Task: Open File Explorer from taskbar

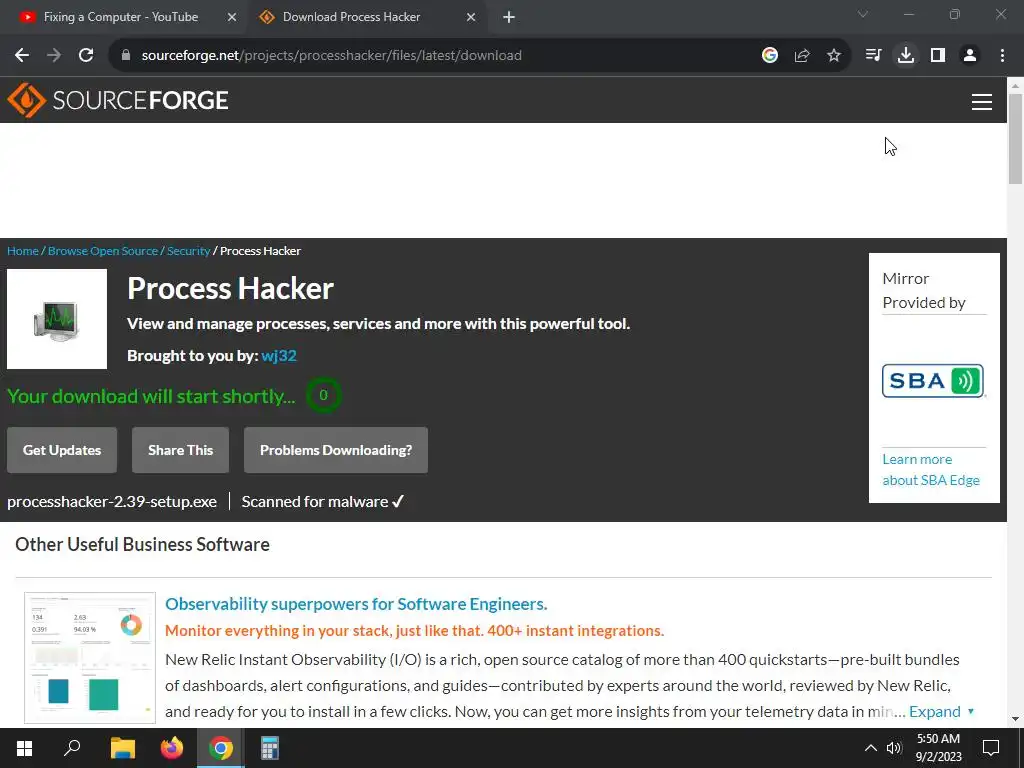Action: [x=122, y=748]
